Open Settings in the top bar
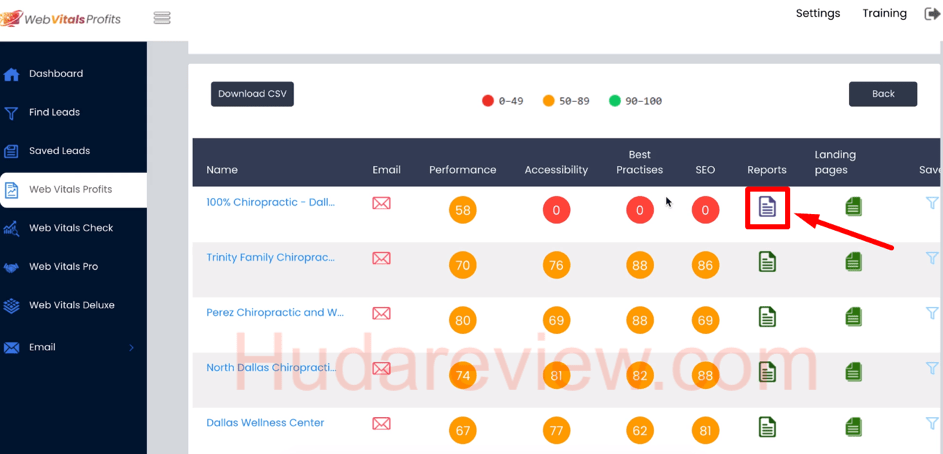This screenshot has width=943, height=454. [x=818, y=13]
